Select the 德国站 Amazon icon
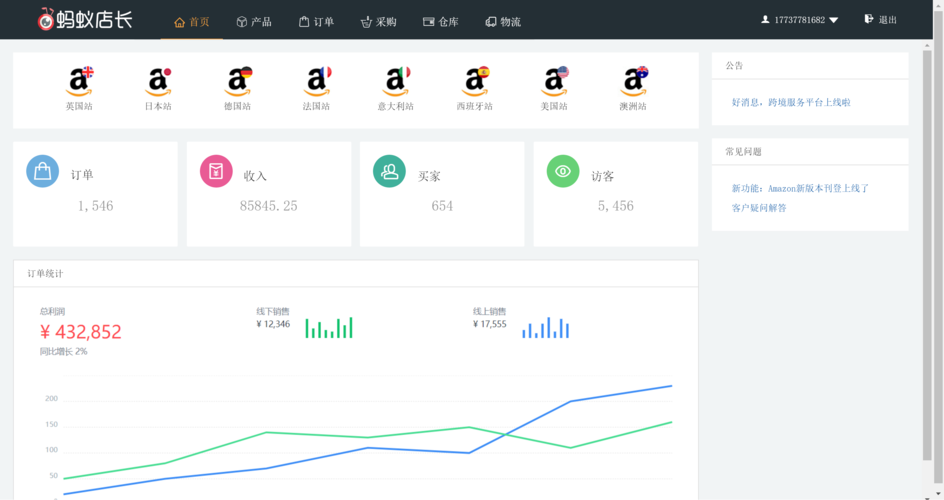Screen dimensions: 944x500 pyautogui.click(x=237, y=81)
